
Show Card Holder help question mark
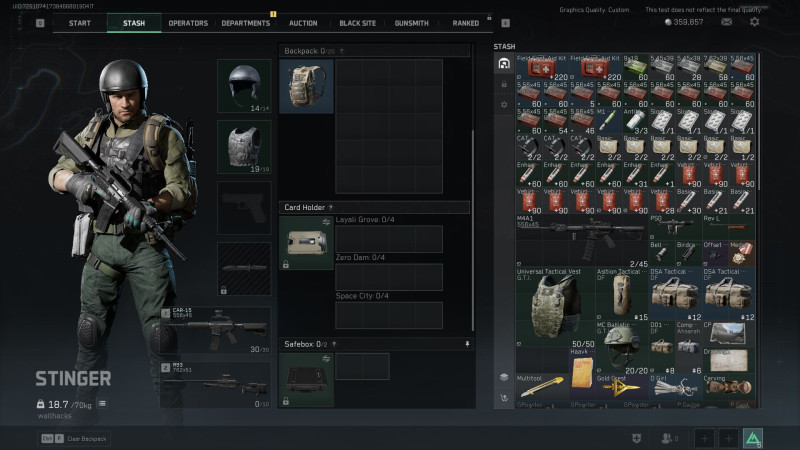pyautogui.click(x=331, y=207)
